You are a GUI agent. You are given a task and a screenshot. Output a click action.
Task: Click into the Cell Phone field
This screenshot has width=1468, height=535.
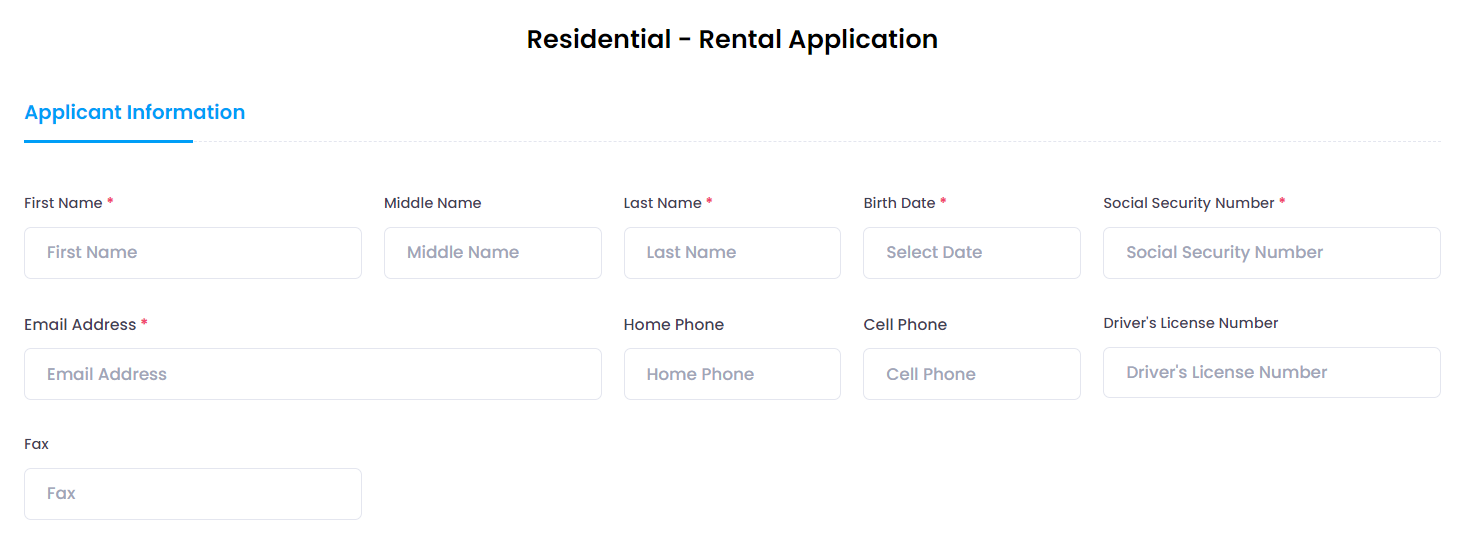click(971, 374)
